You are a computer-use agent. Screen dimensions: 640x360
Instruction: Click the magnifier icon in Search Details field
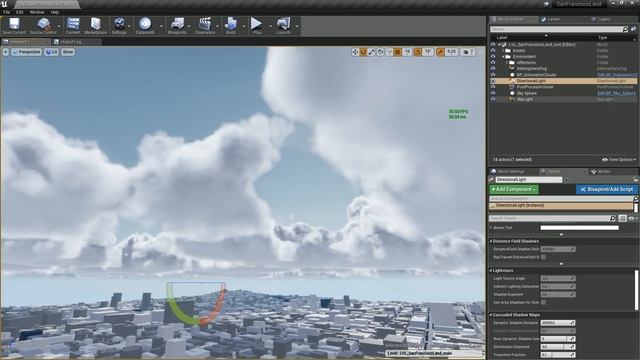(613, 219)
